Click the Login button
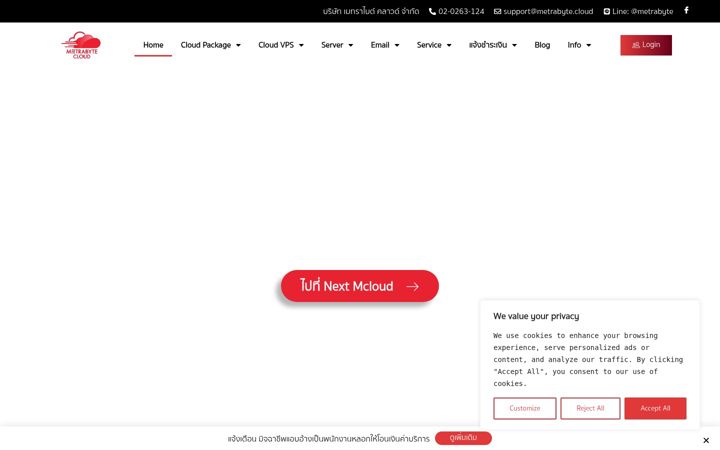Screen dimensions: 720x450 [646, 45]
